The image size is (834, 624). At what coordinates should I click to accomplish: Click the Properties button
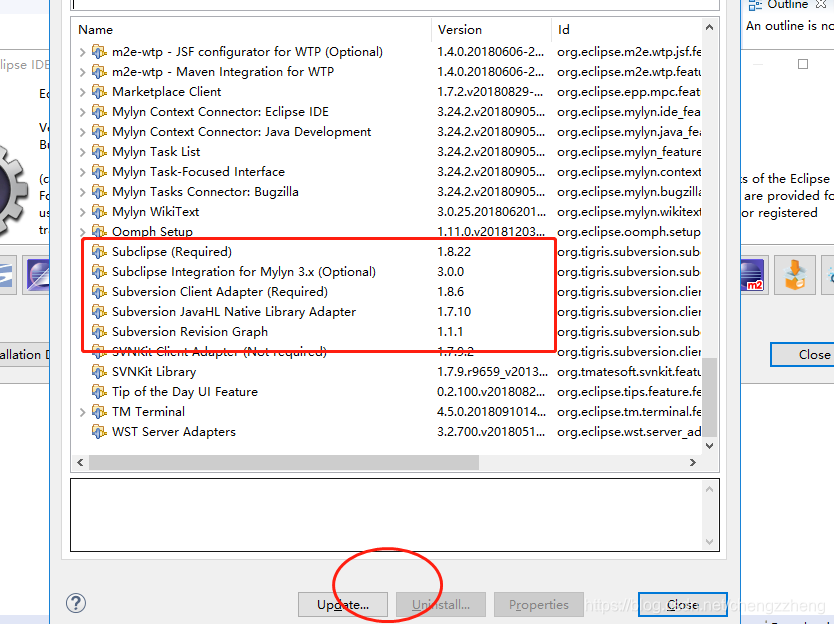[539, 605]
